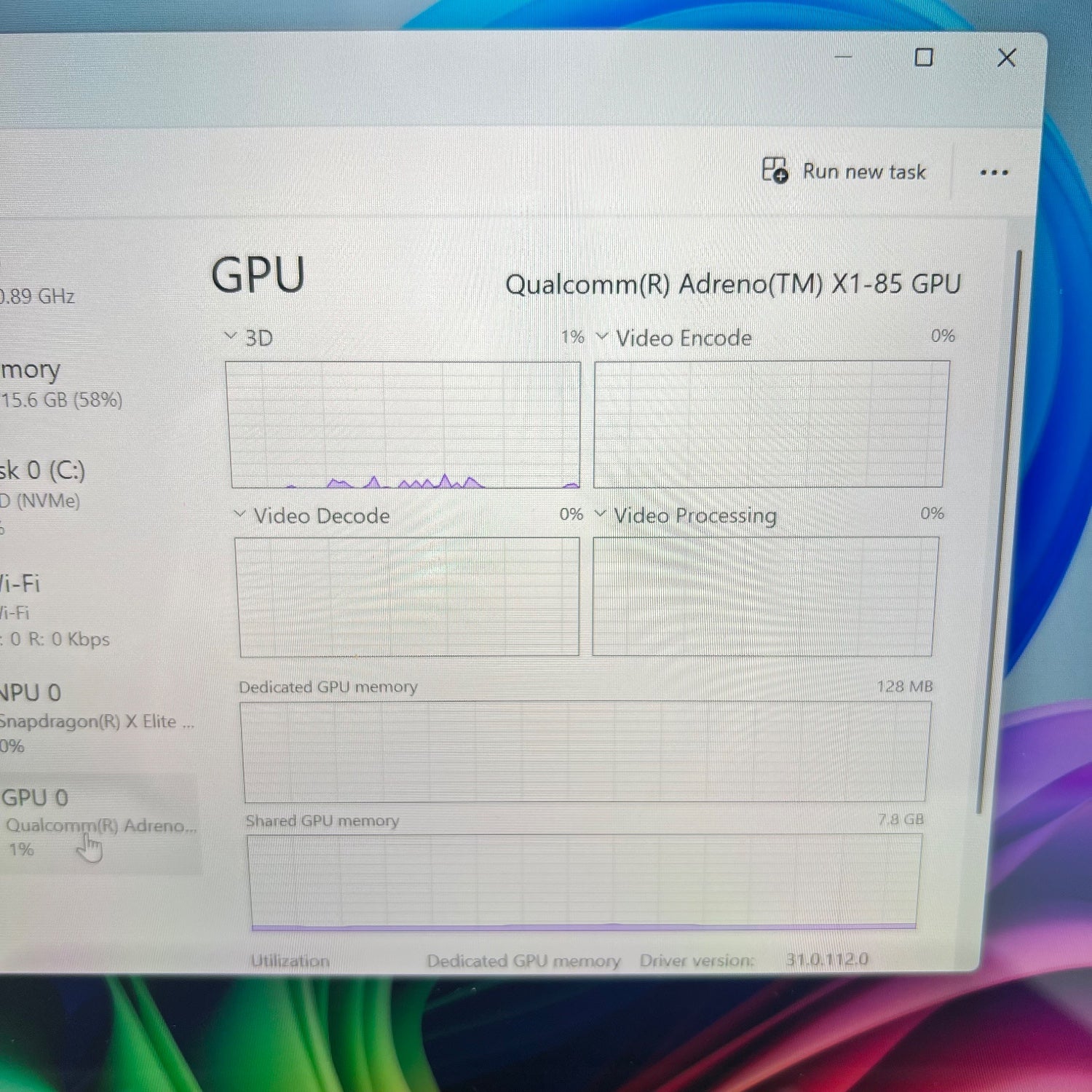Open the Video Decode engine dropdown

click(240, 514)
